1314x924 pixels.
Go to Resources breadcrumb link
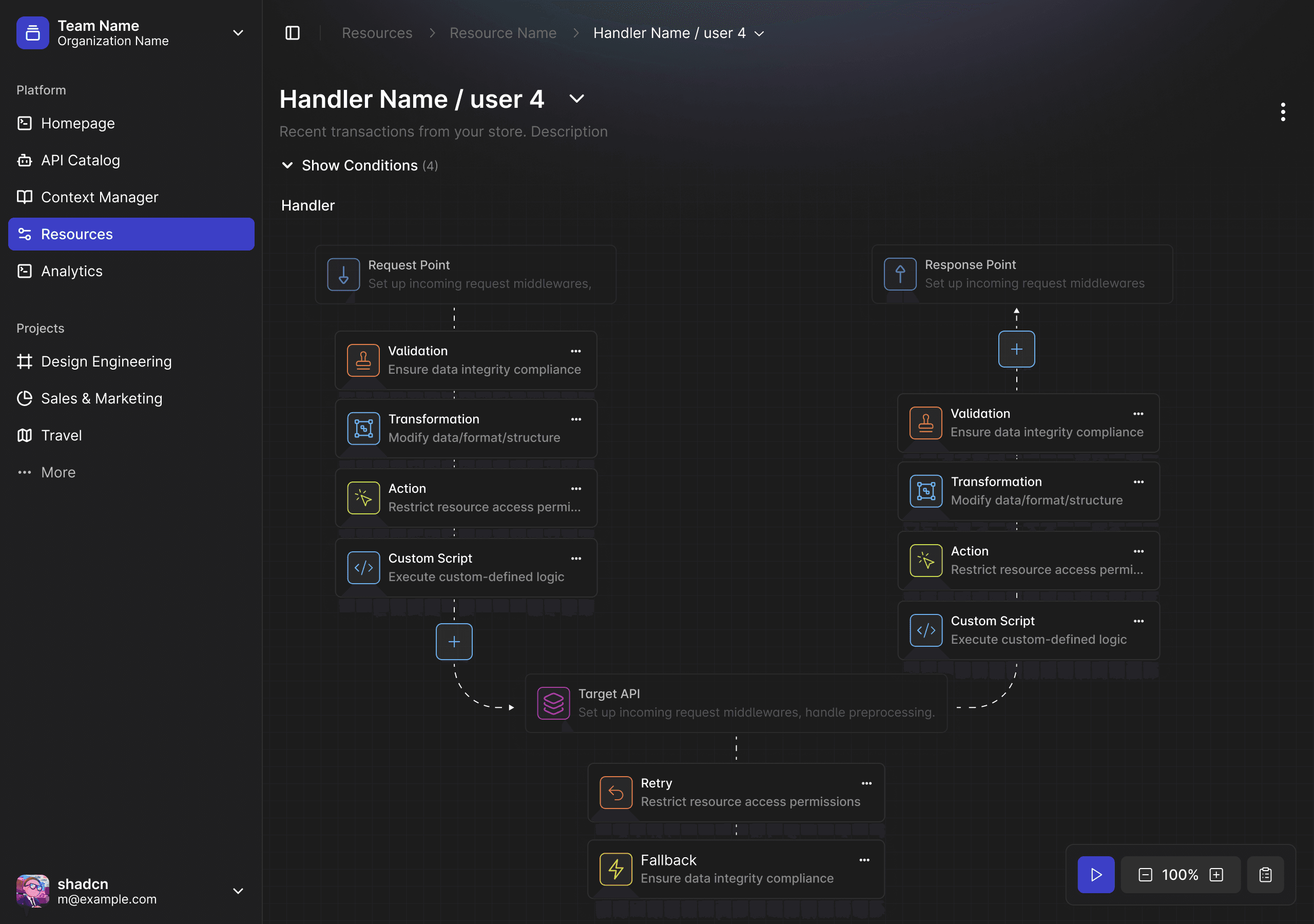(377, 33)
